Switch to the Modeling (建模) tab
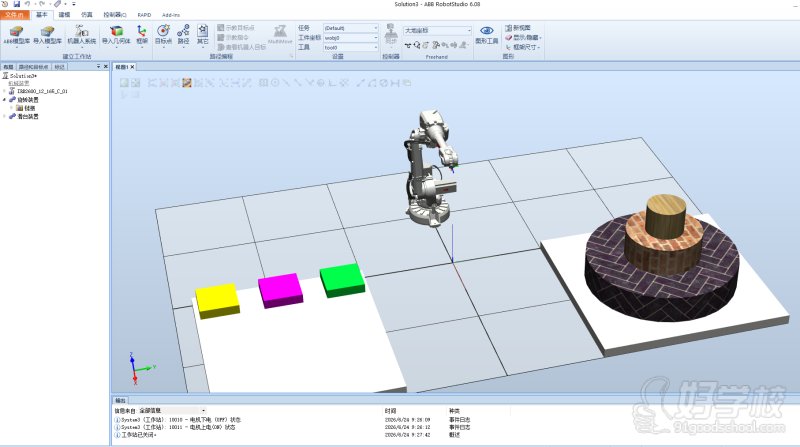This screenshot has height=447, width=800. [64, 15]
